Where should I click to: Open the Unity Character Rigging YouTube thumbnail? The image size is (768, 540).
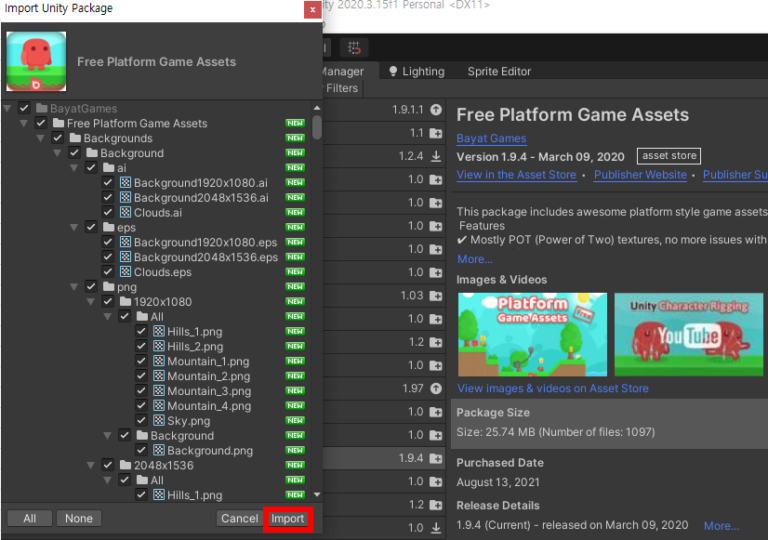(689, 335)
